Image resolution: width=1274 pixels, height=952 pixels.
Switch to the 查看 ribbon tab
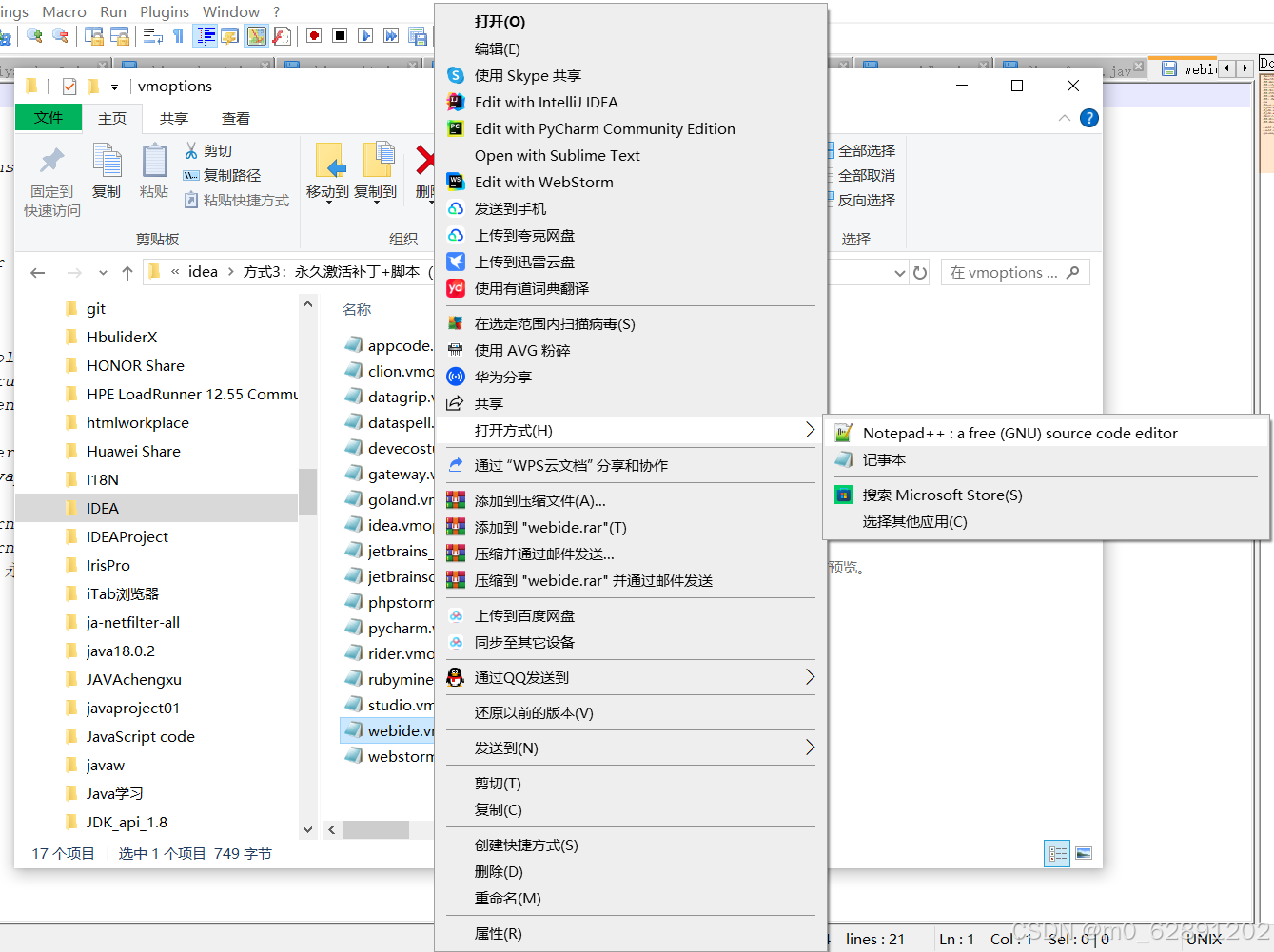point(236,118)
